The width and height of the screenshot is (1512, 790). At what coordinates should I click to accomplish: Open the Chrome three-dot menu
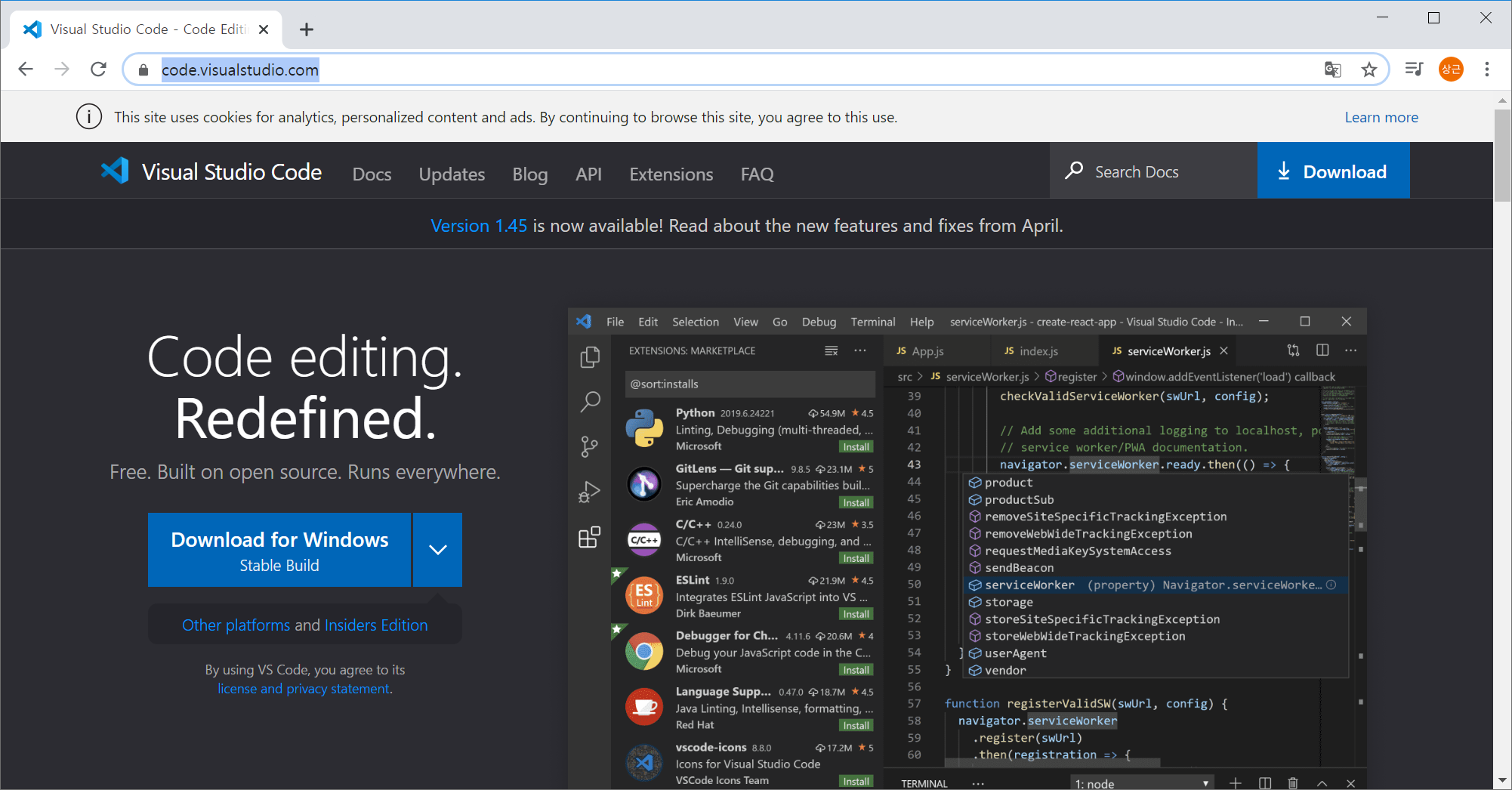(1487, 69)
